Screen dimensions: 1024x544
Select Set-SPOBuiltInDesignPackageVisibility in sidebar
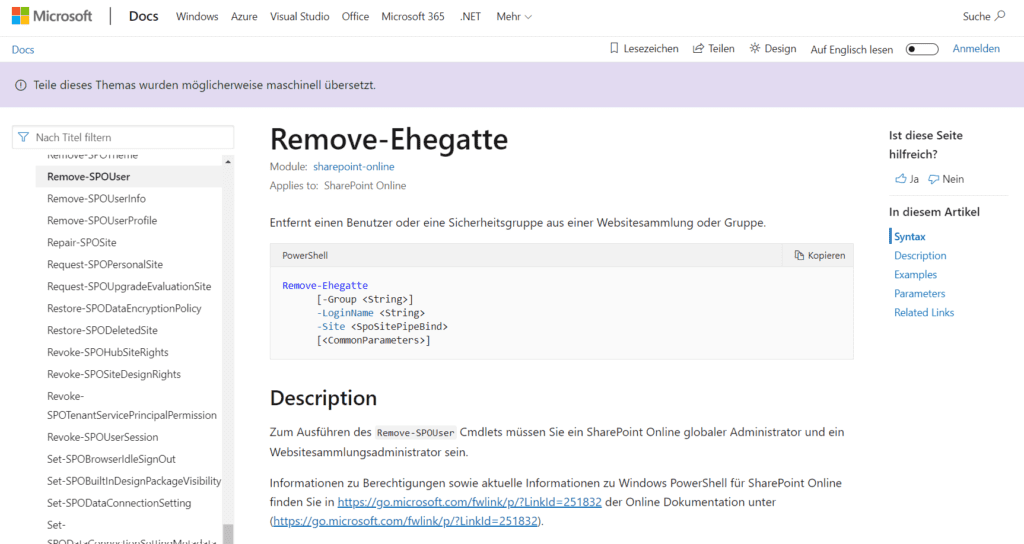[134, 481]
